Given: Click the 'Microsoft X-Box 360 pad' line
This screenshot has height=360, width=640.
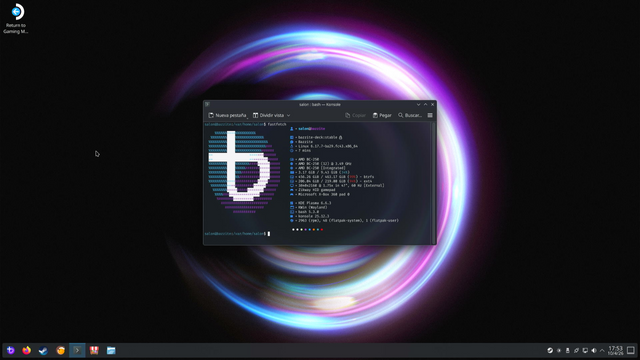Looking at the screenshot, I should (x=324, y=194).
